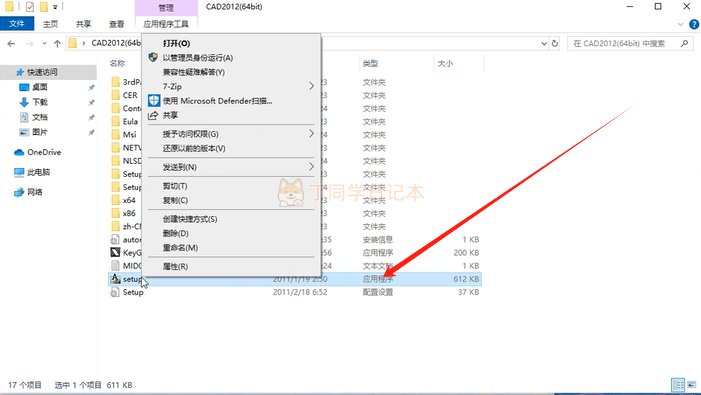Select 快速访问 in navigation pane
Image resolution: width=701 pixels, height=395 pixels.
[42, 72]
